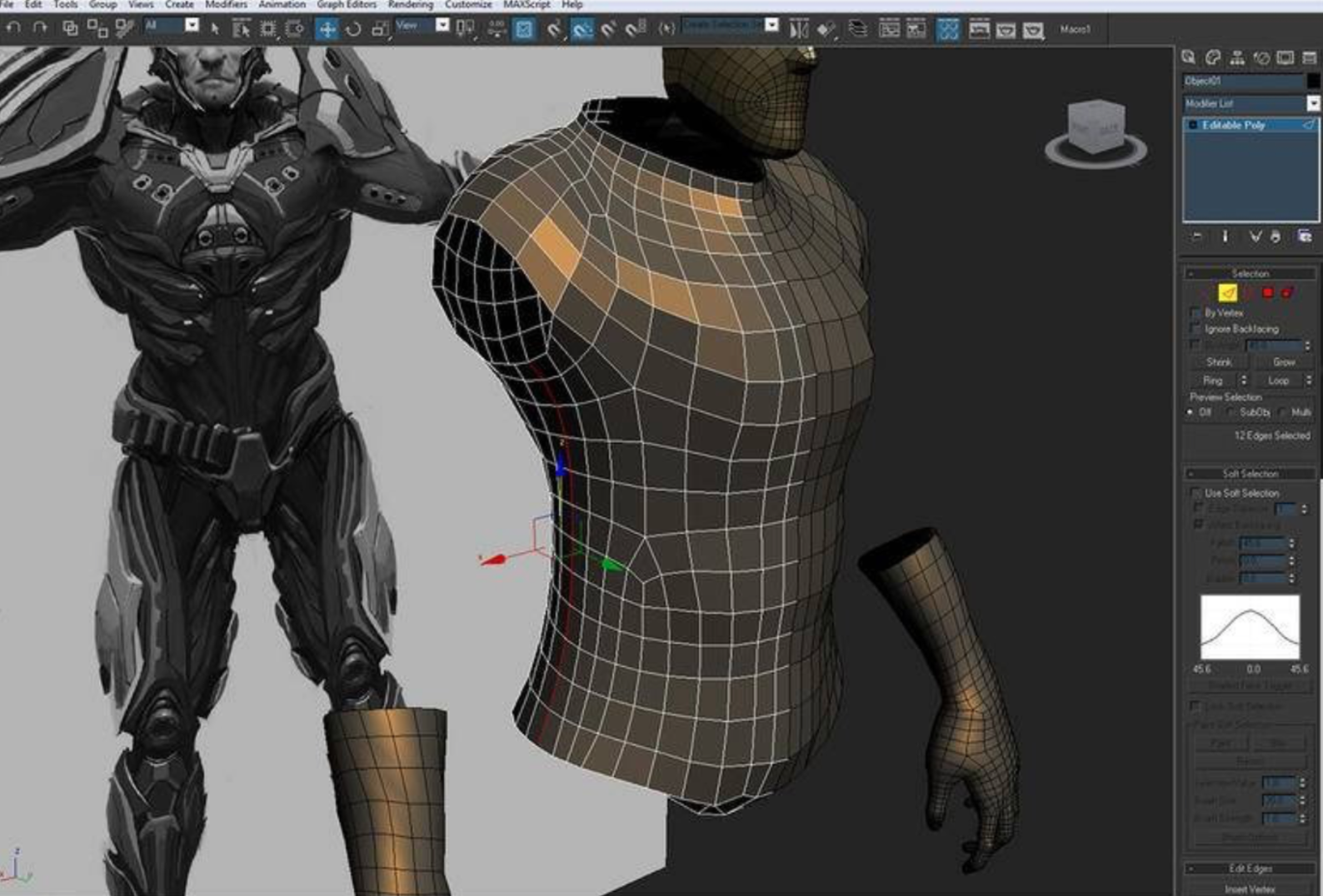Open the Create Selection Set dropdown
Image resolution: width=1323 pixels, height=896 pixels.
(772, 25)
